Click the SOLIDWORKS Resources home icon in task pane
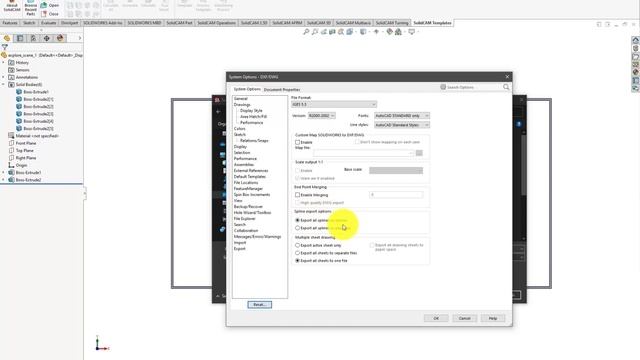This screenshot has height=360, width=640. point(636,40)
